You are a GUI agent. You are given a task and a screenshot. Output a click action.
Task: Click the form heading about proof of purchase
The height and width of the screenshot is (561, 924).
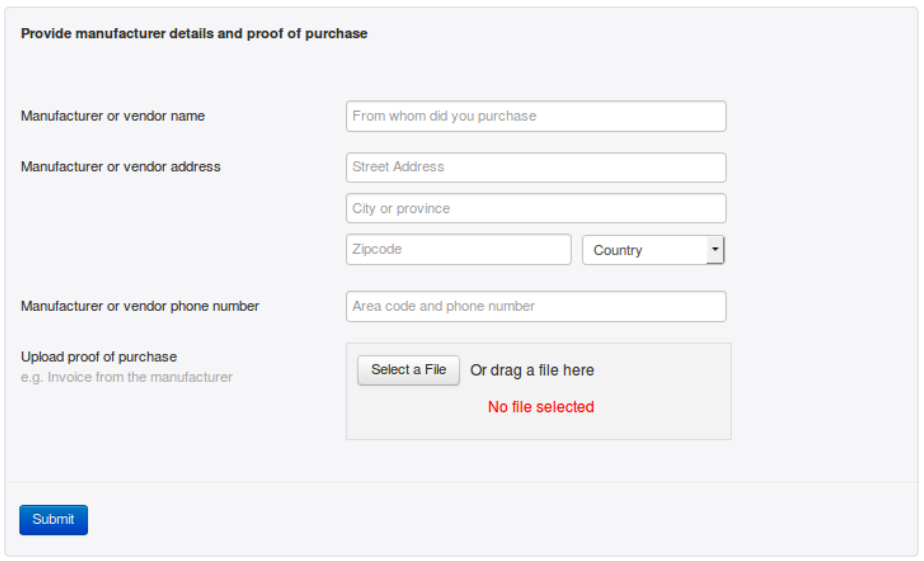pos(194,34)
